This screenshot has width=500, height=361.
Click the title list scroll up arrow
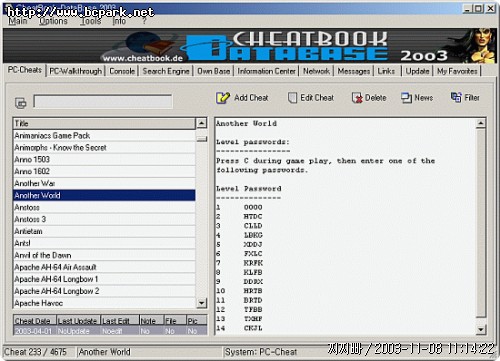point(201,123)
